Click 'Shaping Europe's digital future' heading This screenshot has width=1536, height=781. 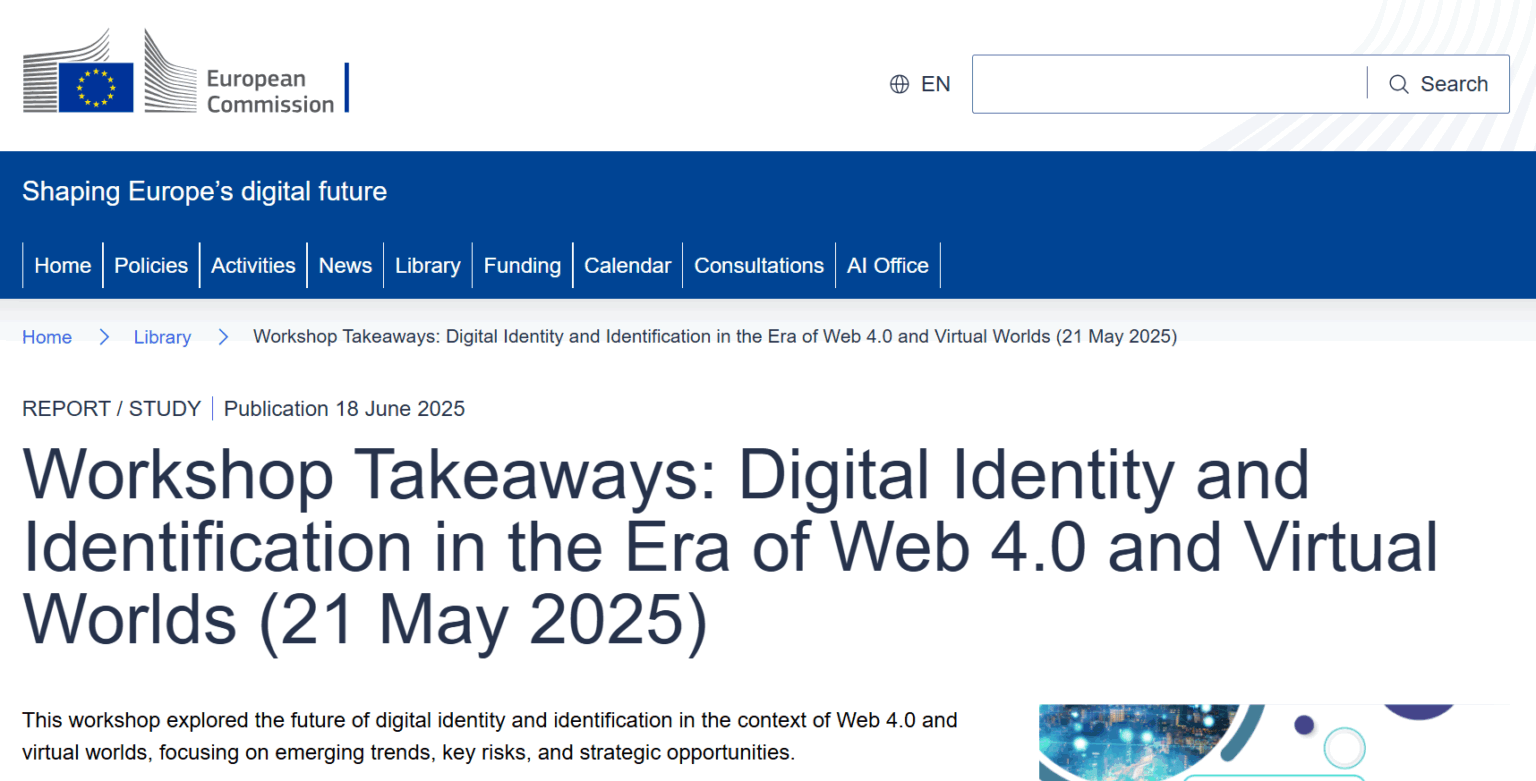[x=204, y=191]
